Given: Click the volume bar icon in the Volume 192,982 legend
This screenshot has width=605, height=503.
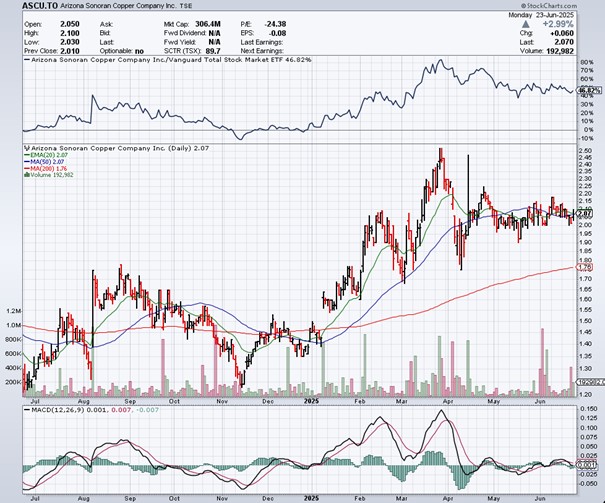Looking at the screenshot, I should [x=27, y=175].
